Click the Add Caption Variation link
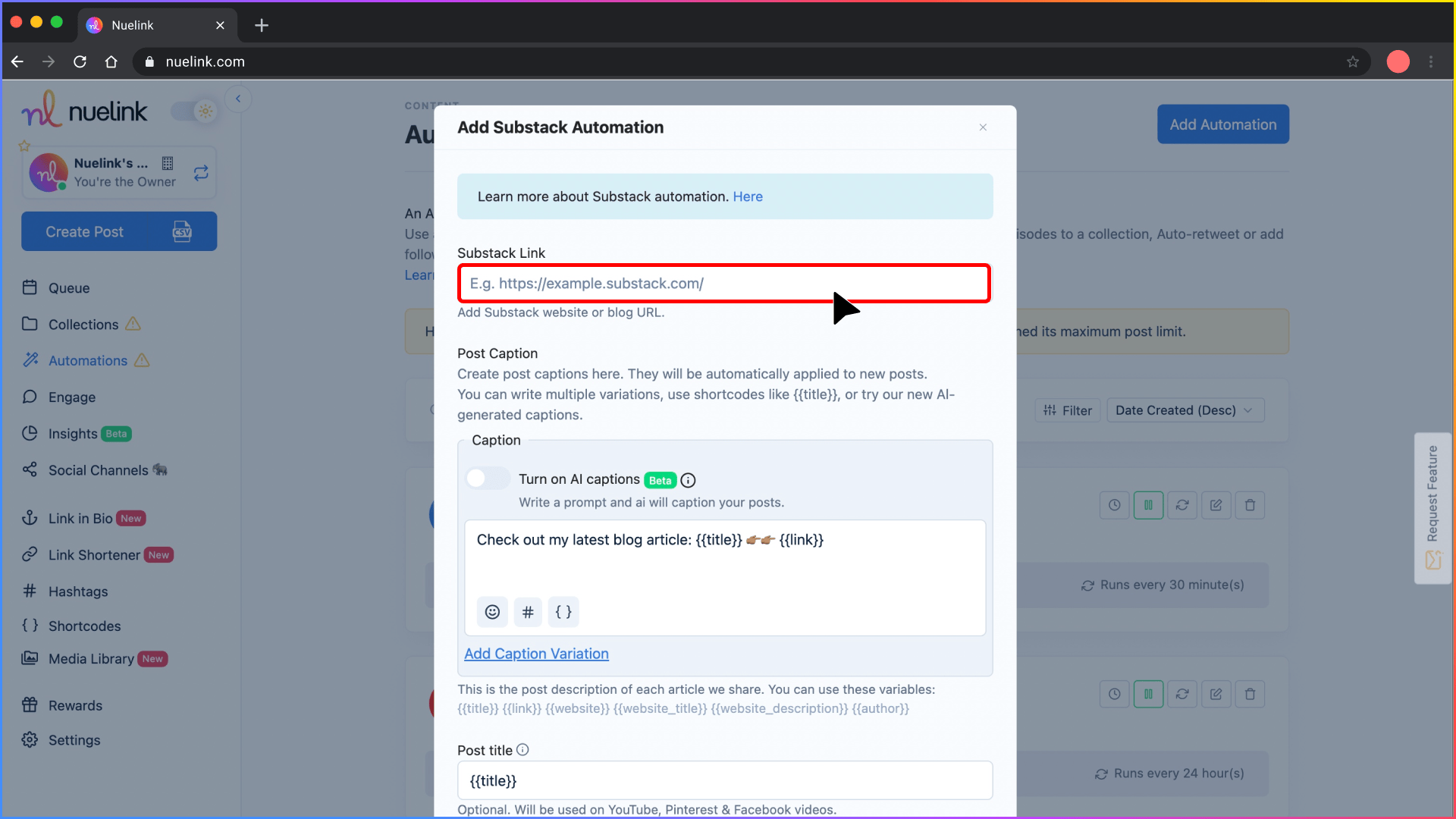Viewport: 1456px width, 819px height. [x=536, y=653]
